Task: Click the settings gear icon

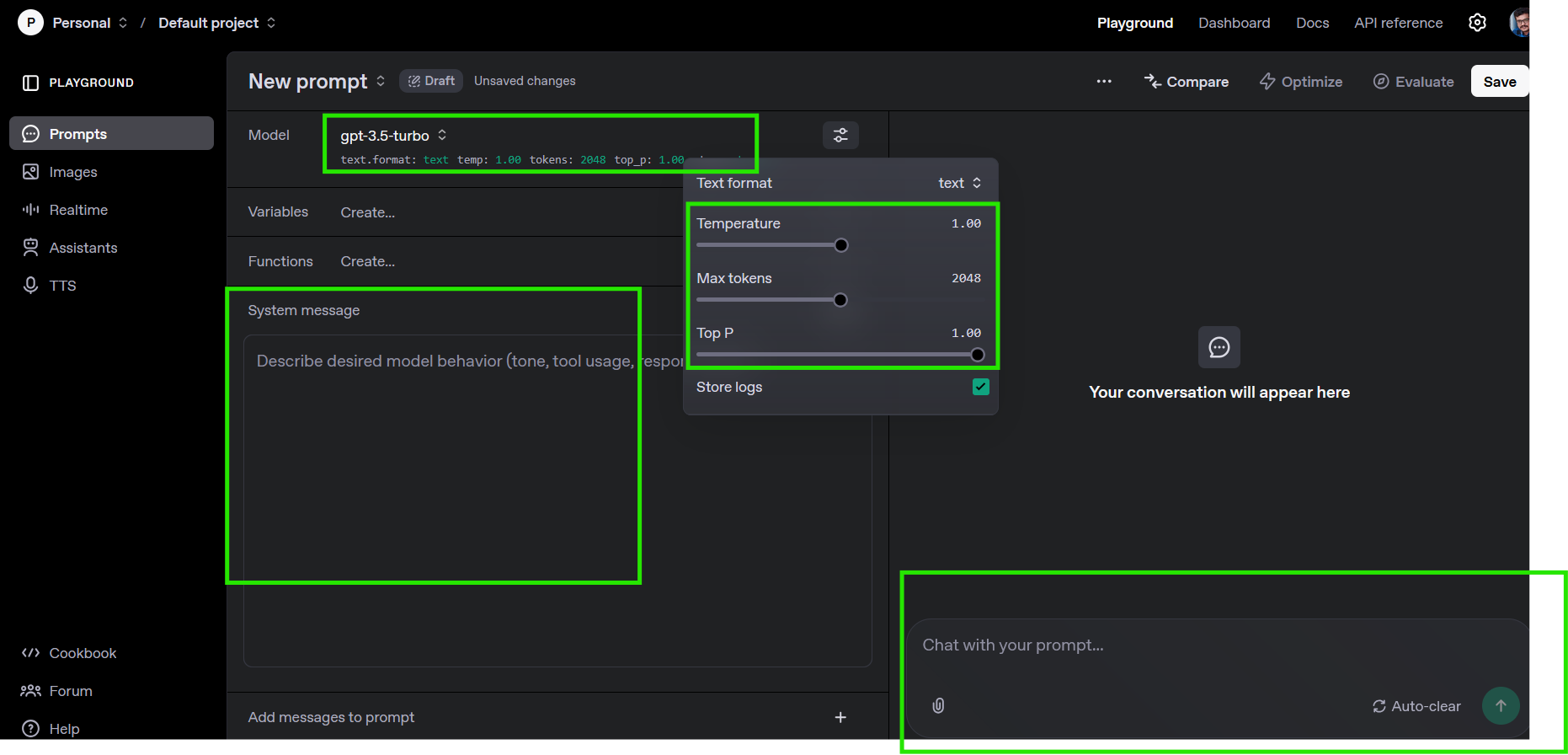Action: point(1477,23)
